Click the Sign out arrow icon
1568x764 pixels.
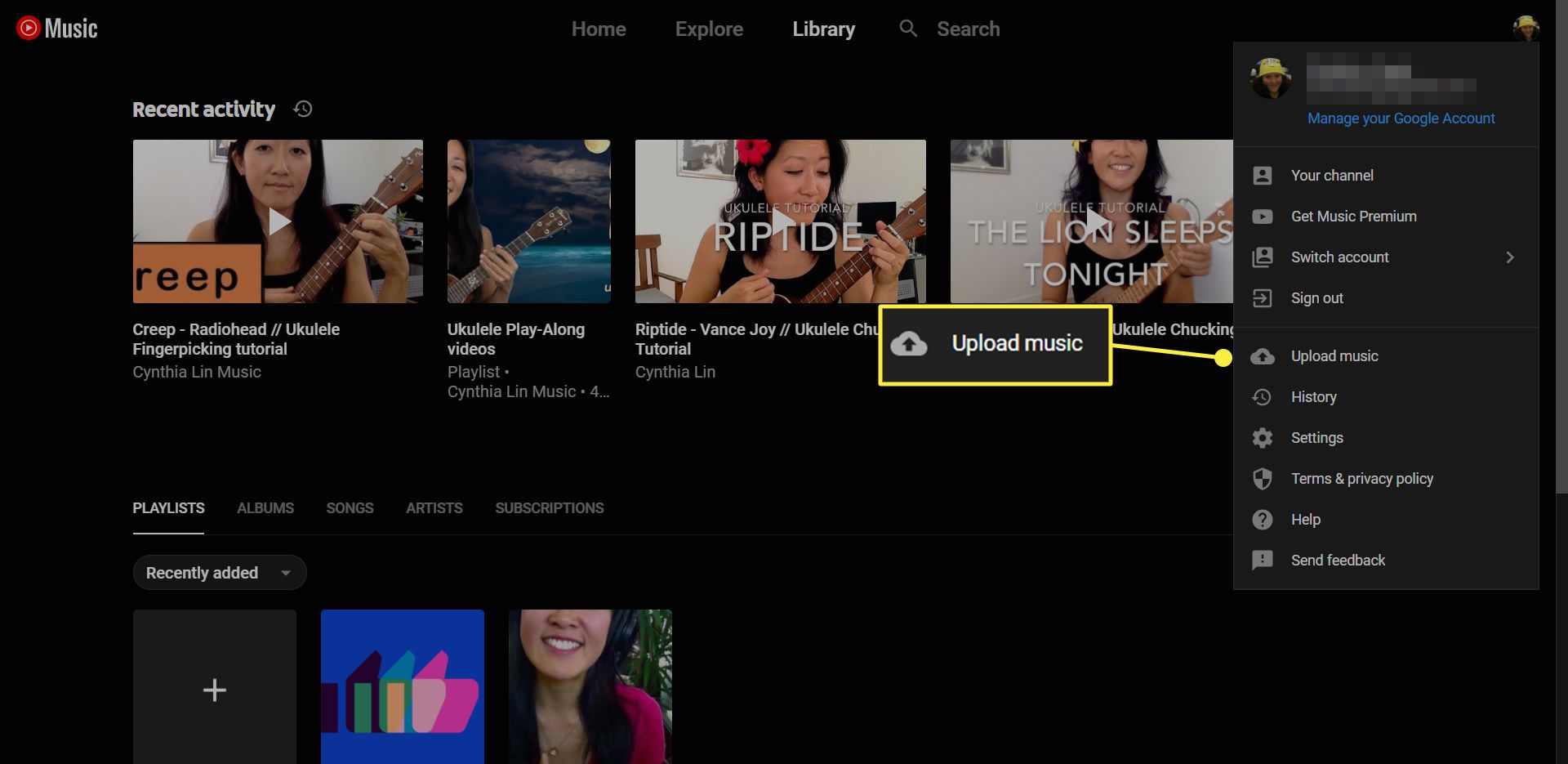1263,298
